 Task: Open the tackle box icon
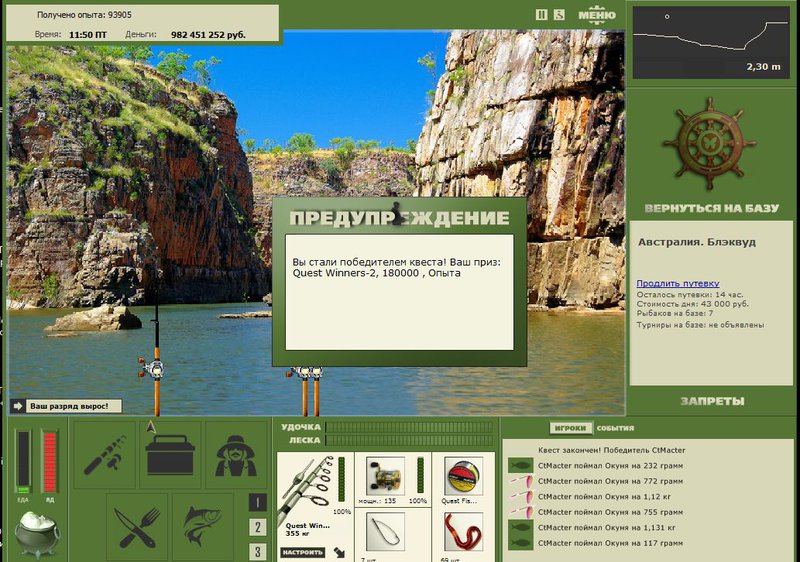(x=170, y=454)
